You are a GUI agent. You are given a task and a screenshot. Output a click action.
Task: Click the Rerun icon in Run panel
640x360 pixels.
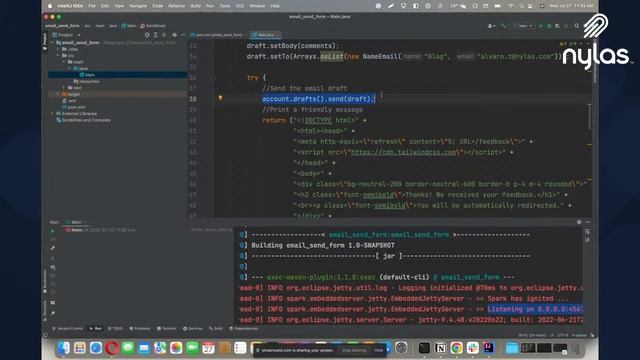click(x=53, y=231)
